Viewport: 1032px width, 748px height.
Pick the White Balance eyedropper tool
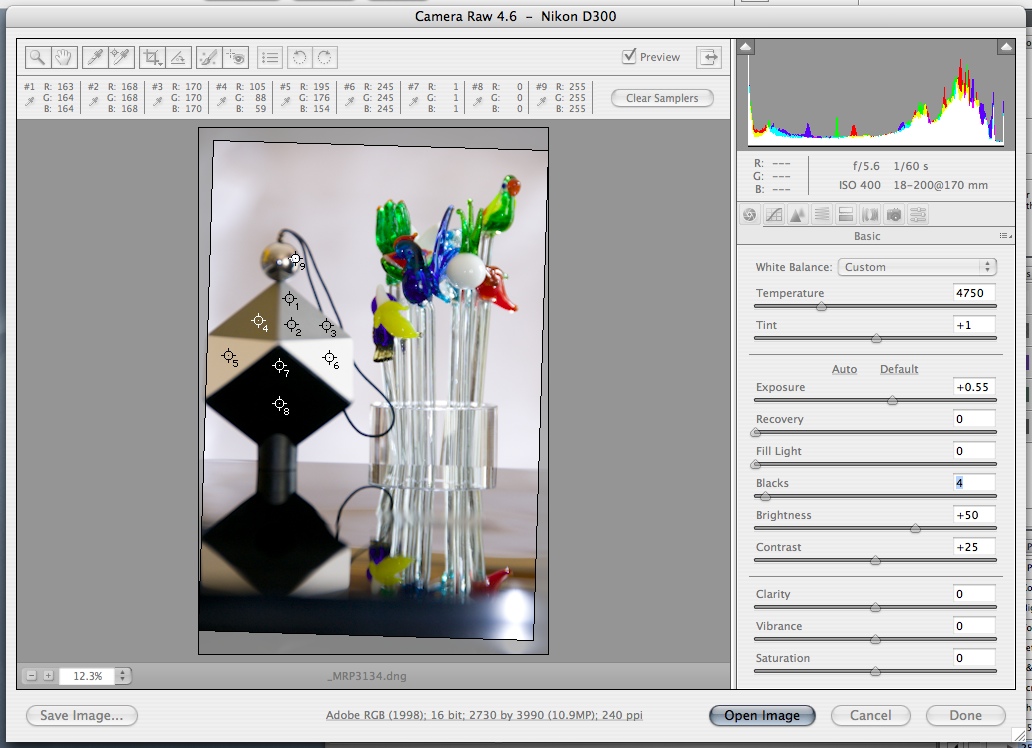click(94, 57)
